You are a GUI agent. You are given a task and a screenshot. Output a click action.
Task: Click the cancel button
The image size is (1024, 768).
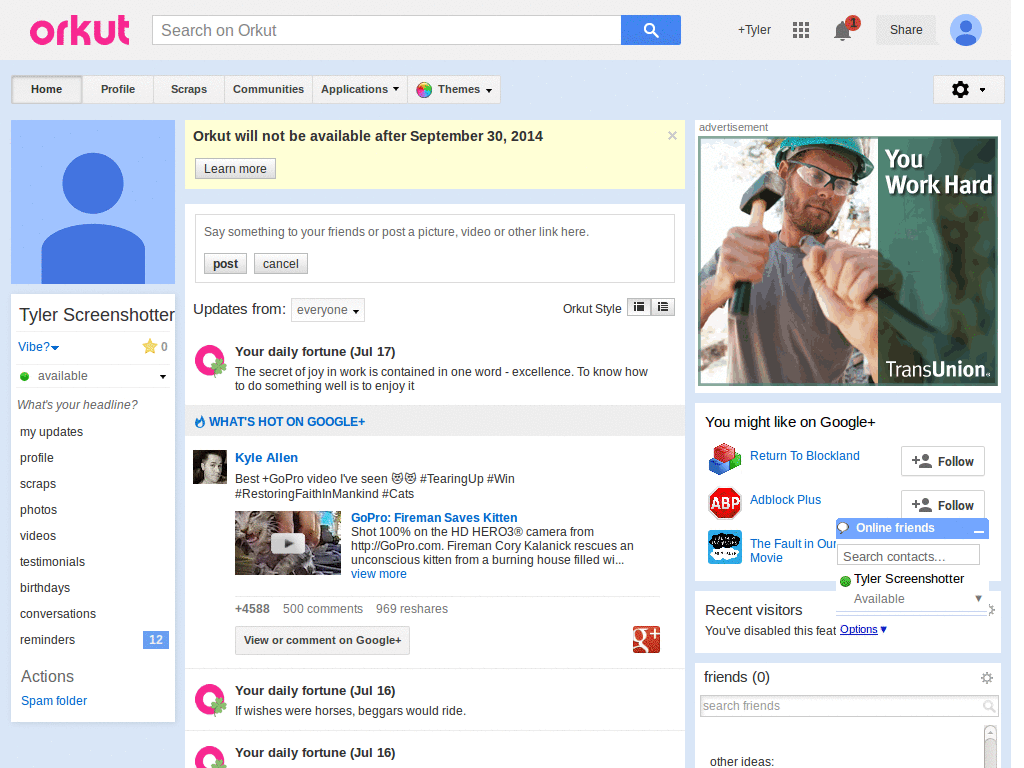281,264
